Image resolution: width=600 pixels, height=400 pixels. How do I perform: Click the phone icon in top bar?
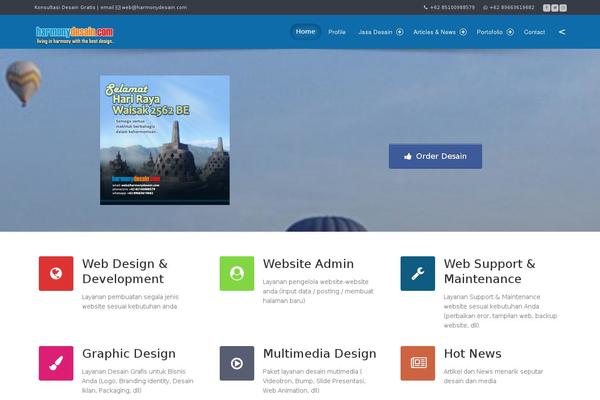(426, 7)
